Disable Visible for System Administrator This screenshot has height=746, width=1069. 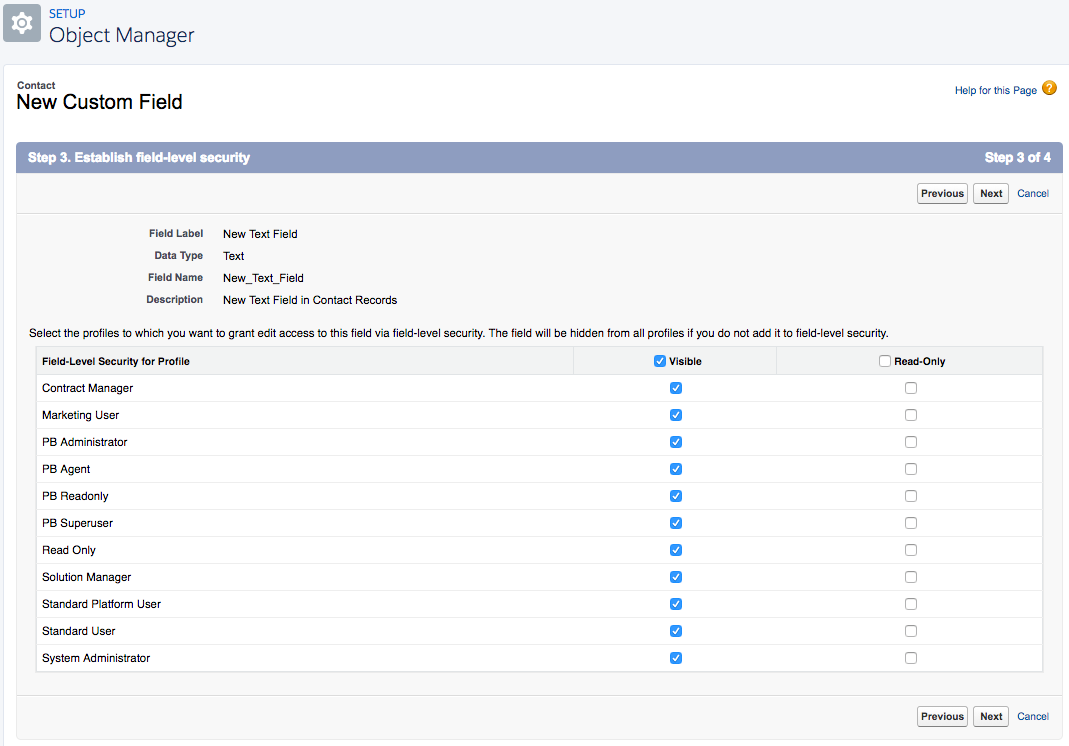675,657
